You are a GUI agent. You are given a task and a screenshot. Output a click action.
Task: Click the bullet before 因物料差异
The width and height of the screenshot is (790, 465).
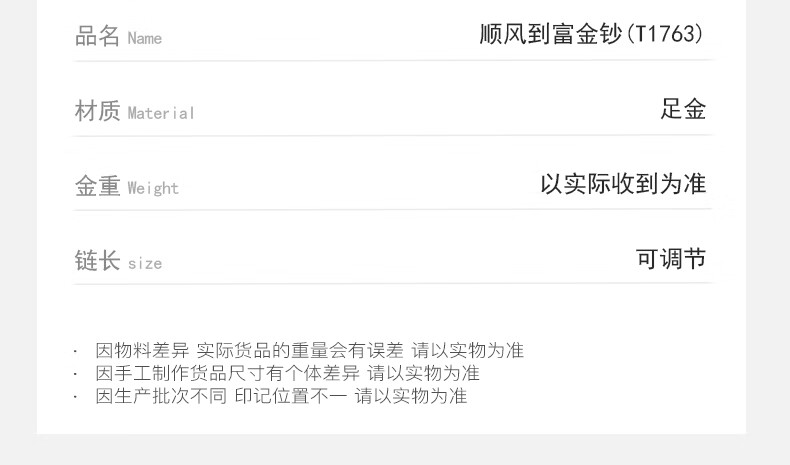coord(76,350)
